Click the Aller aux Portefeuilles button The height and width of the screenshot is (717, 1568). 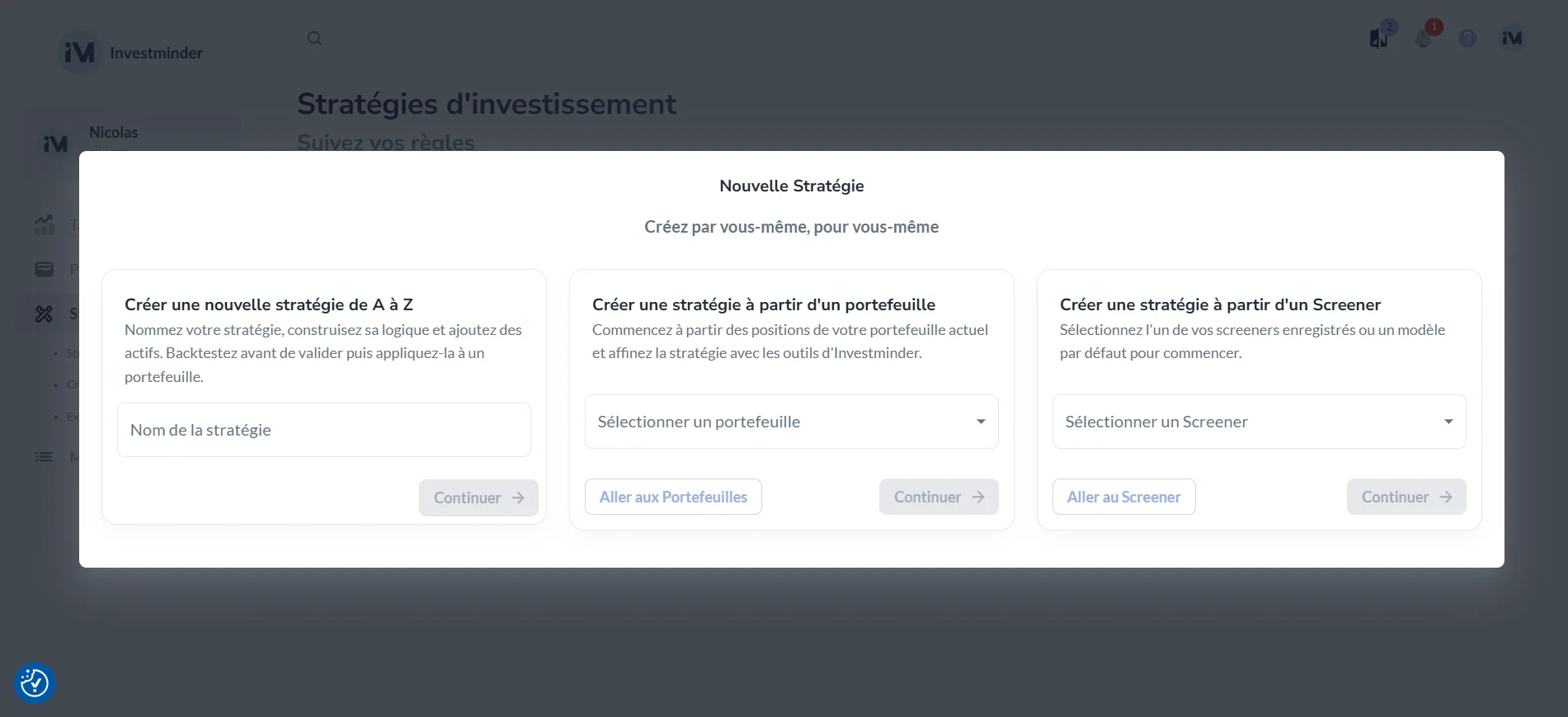pos(672,497)
